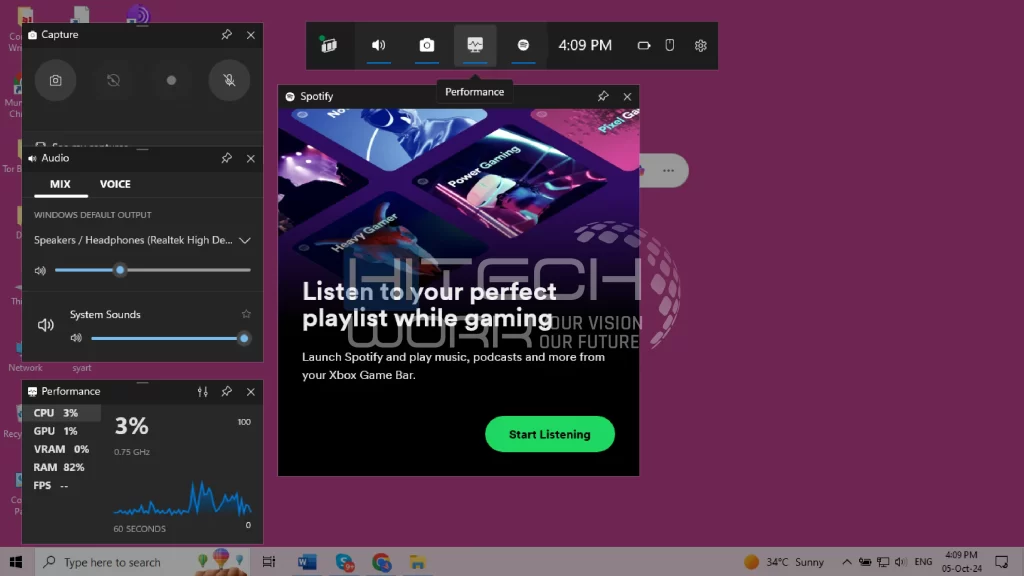Open the taskbar clock and date

point(961,562)
